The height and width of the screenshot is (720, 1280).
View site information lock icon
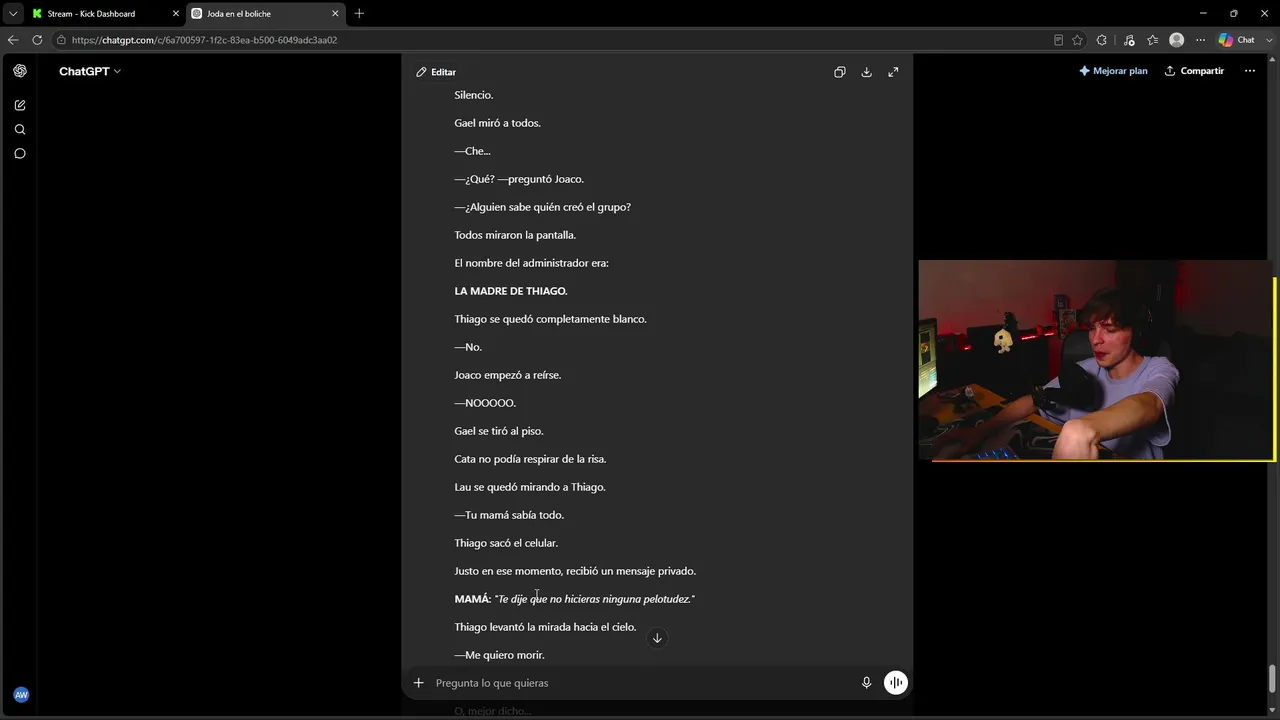coord(61,40)
